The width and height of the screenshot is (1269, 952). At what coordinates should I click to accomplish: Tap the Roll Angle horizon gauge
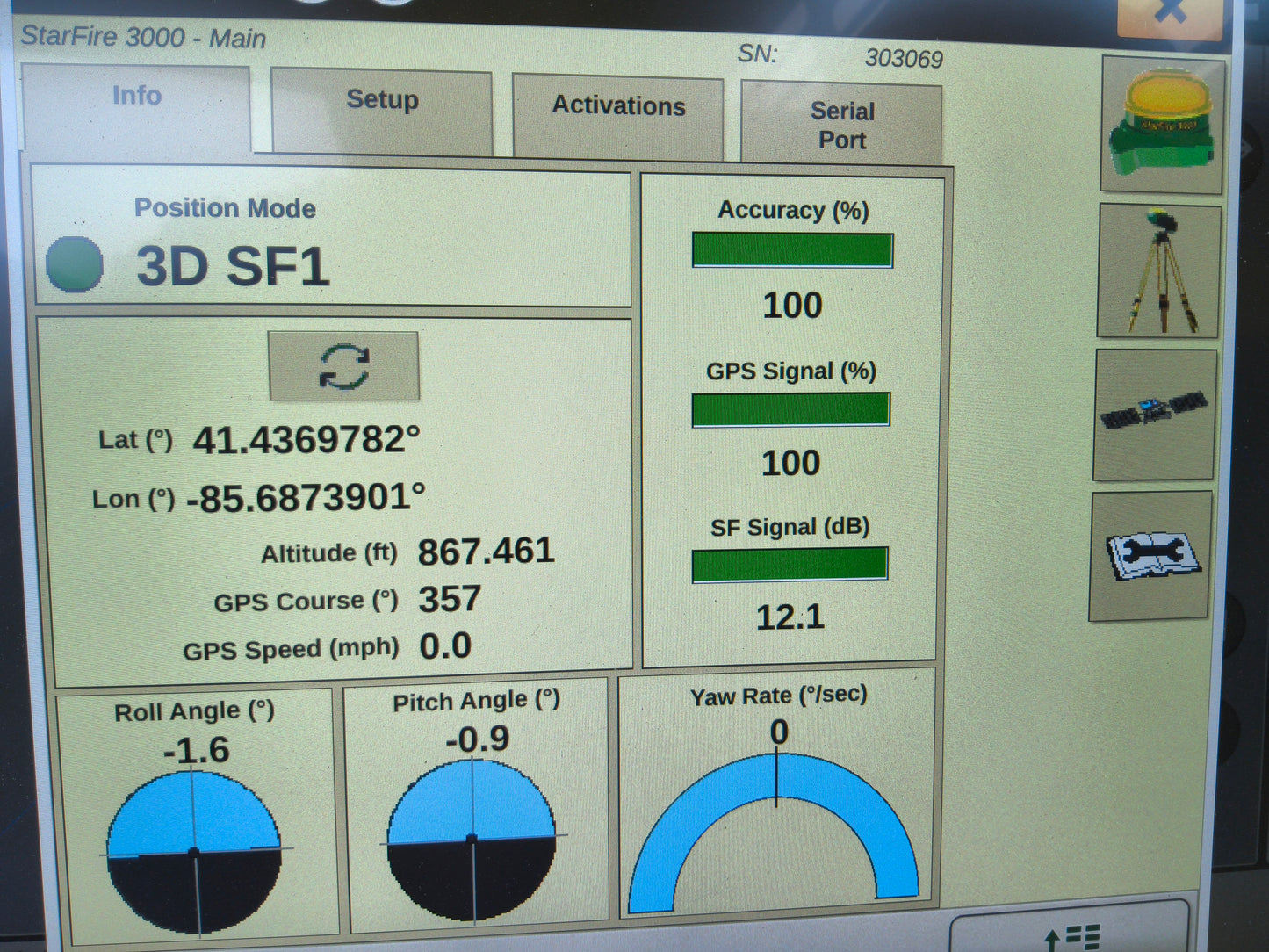(194, 852)
